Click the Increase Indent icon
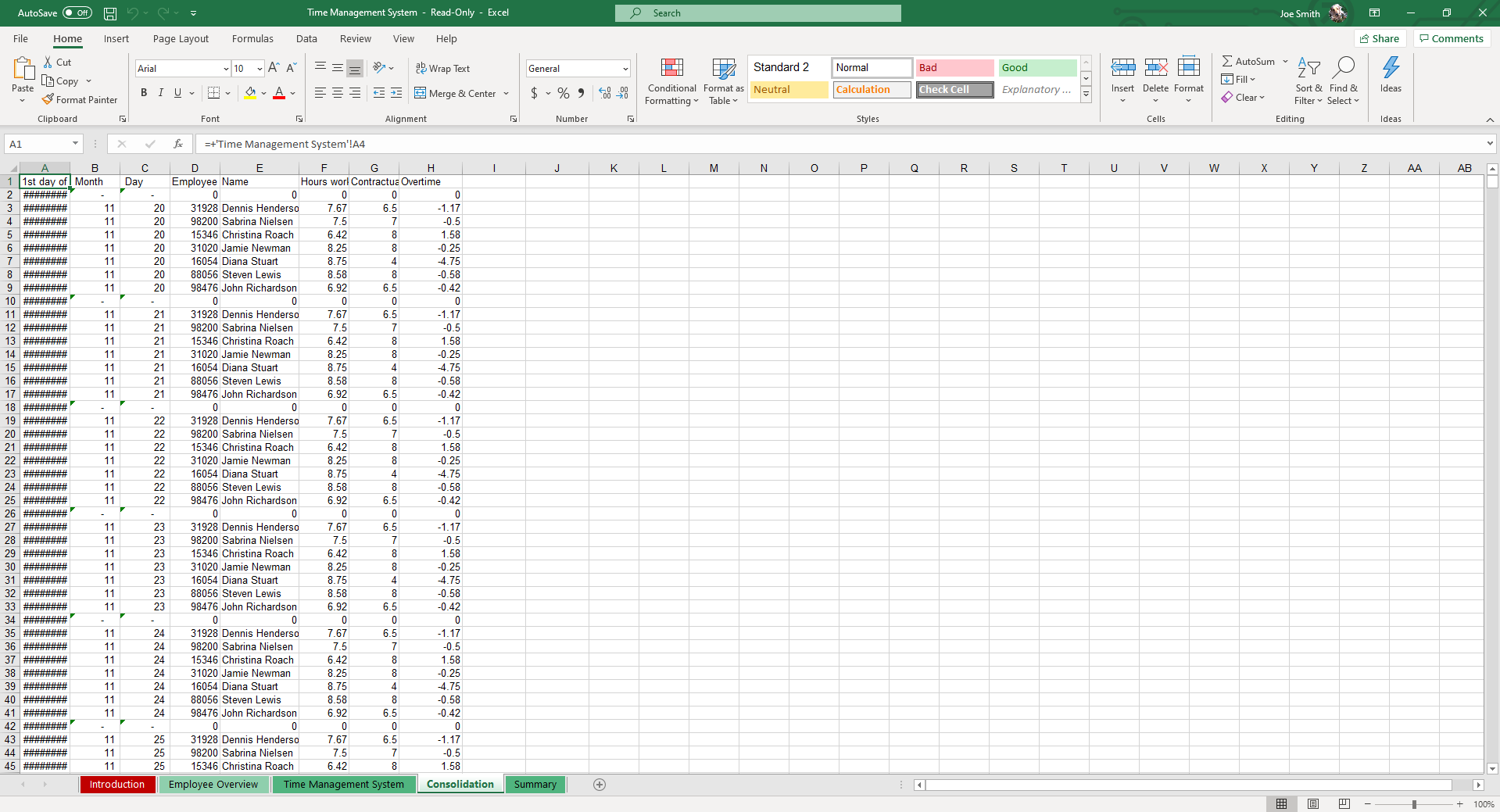The width and height of the screenshot is (1500, 812). [x=396, y=93]
